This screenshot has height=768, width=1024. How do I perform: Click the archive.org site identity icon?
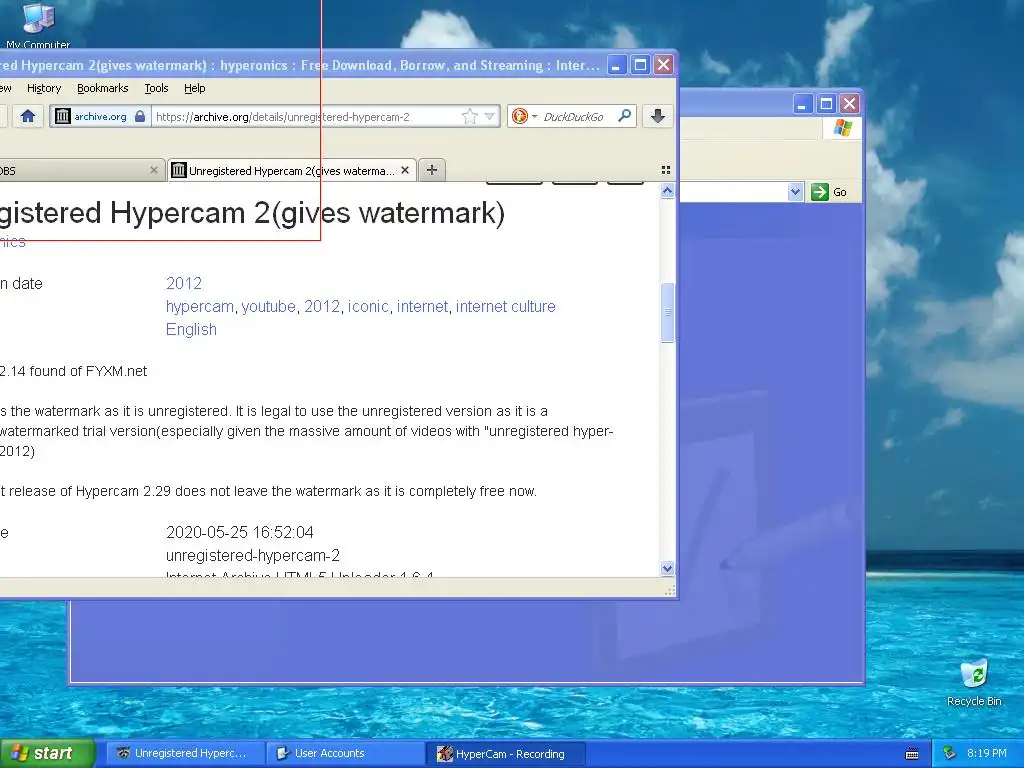coord(62,116)
